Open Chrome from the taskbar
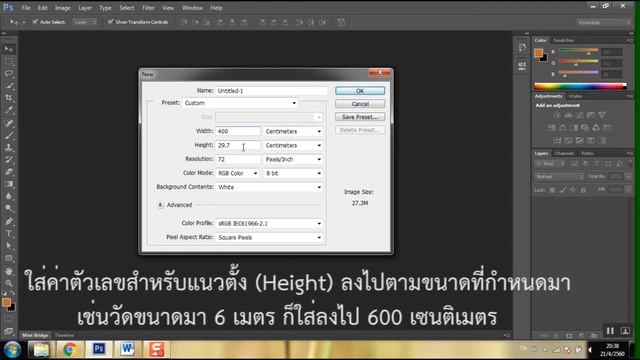 point(70,349)
